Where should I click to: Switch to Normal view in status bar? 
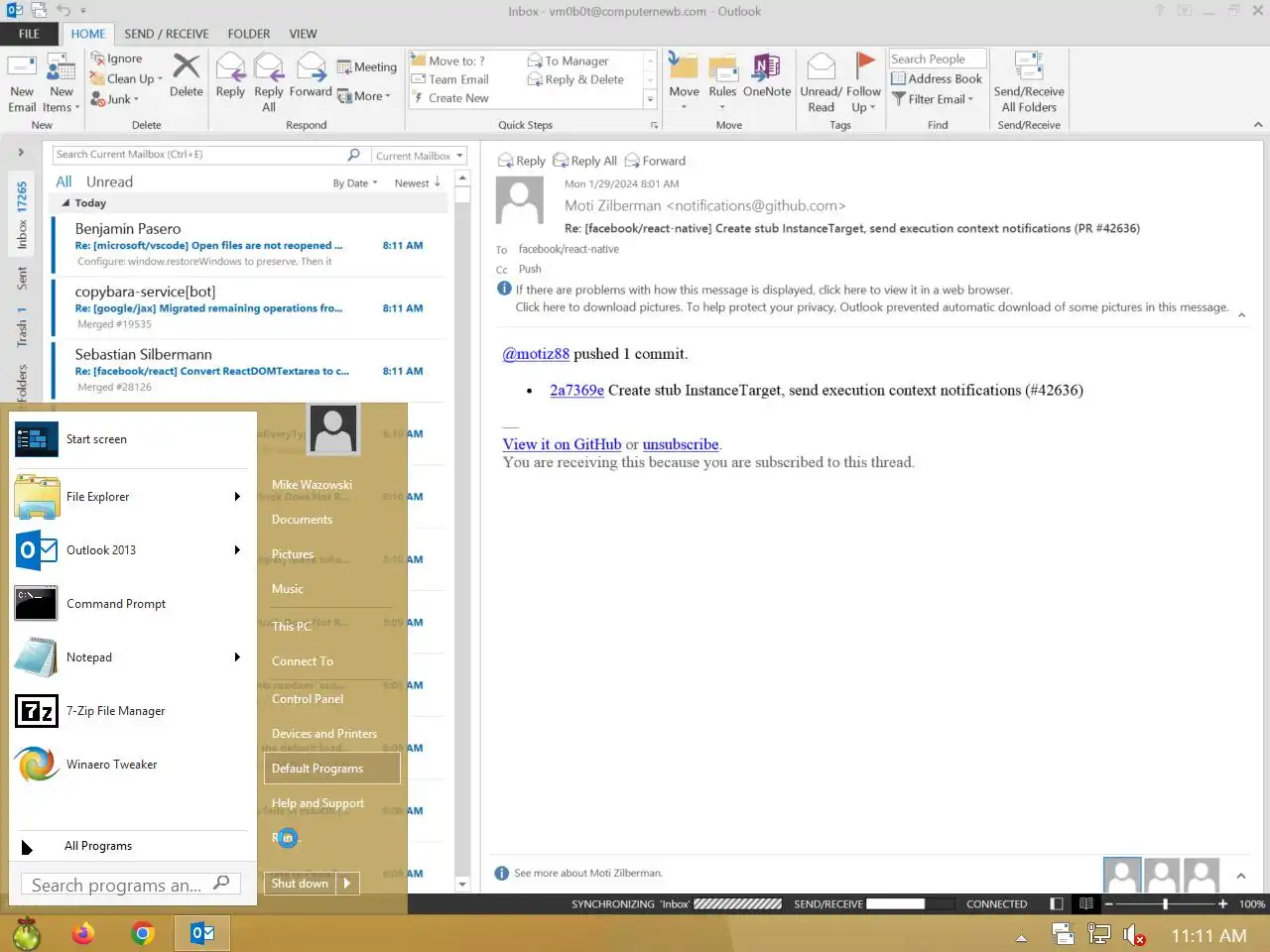pyautogui.click(x=1057, y=904)
